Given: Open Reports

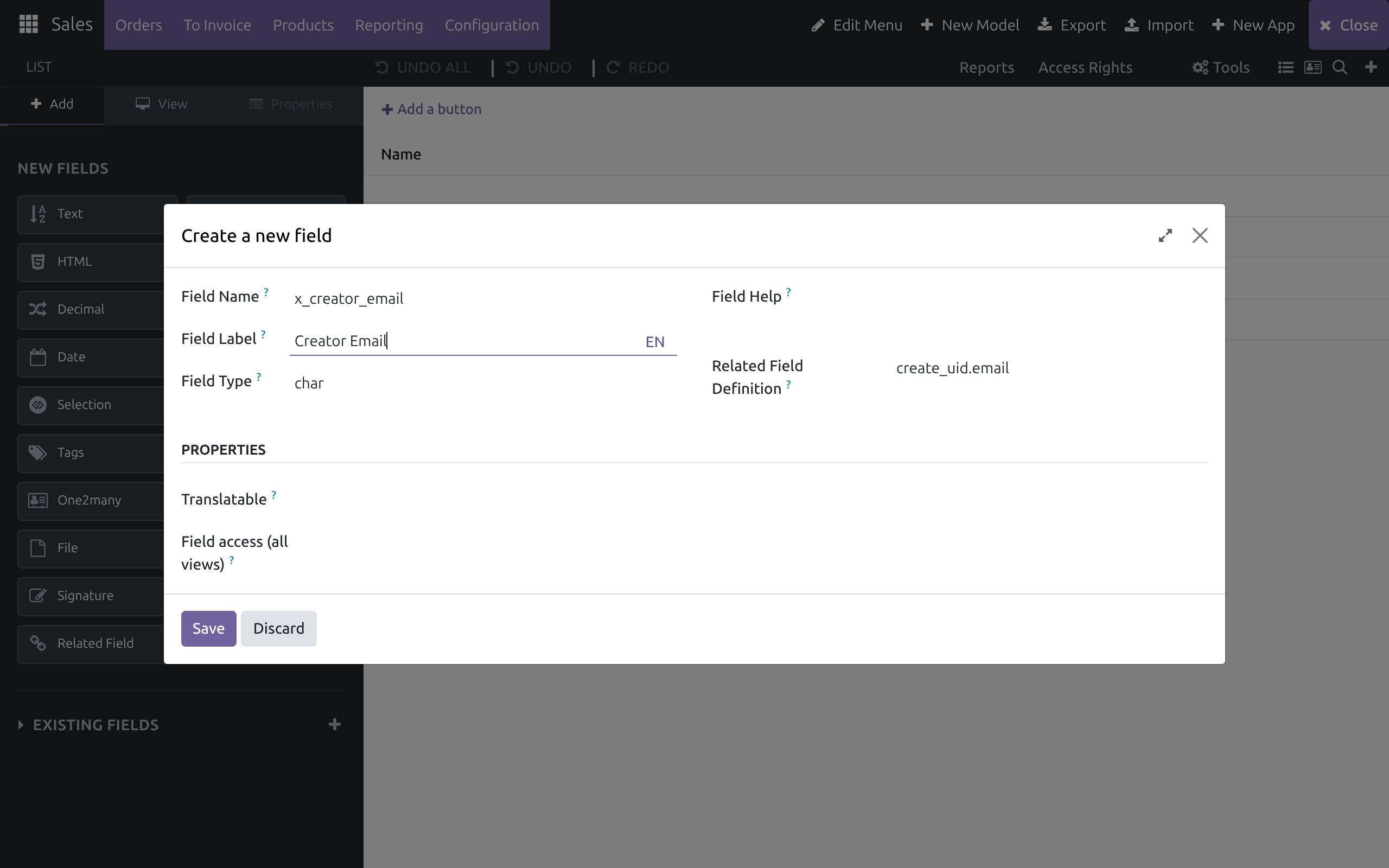Looking at the screenshot, I should pos(986,67).
